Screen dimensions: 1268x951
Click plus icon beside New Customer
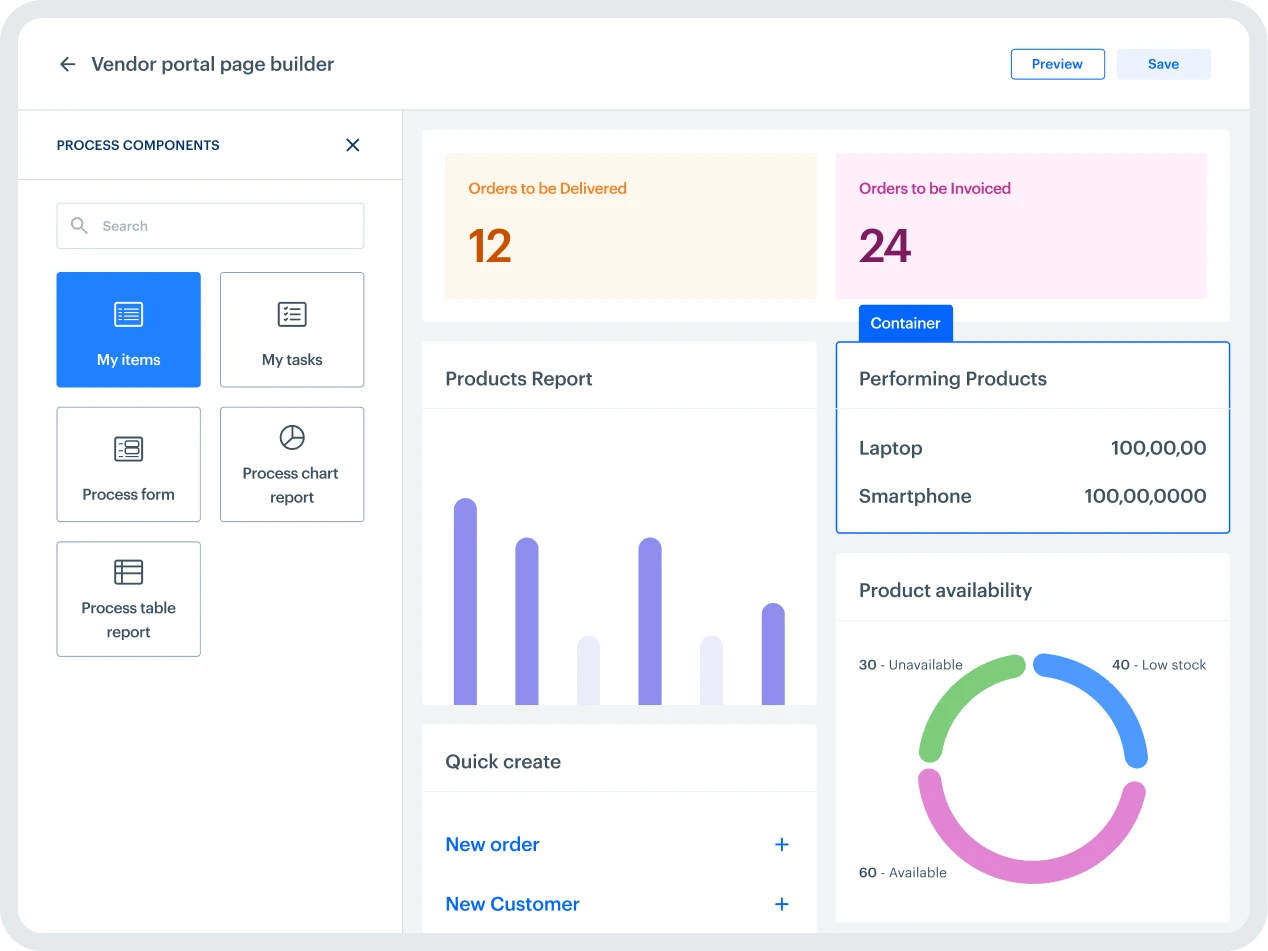pos(782,904)
